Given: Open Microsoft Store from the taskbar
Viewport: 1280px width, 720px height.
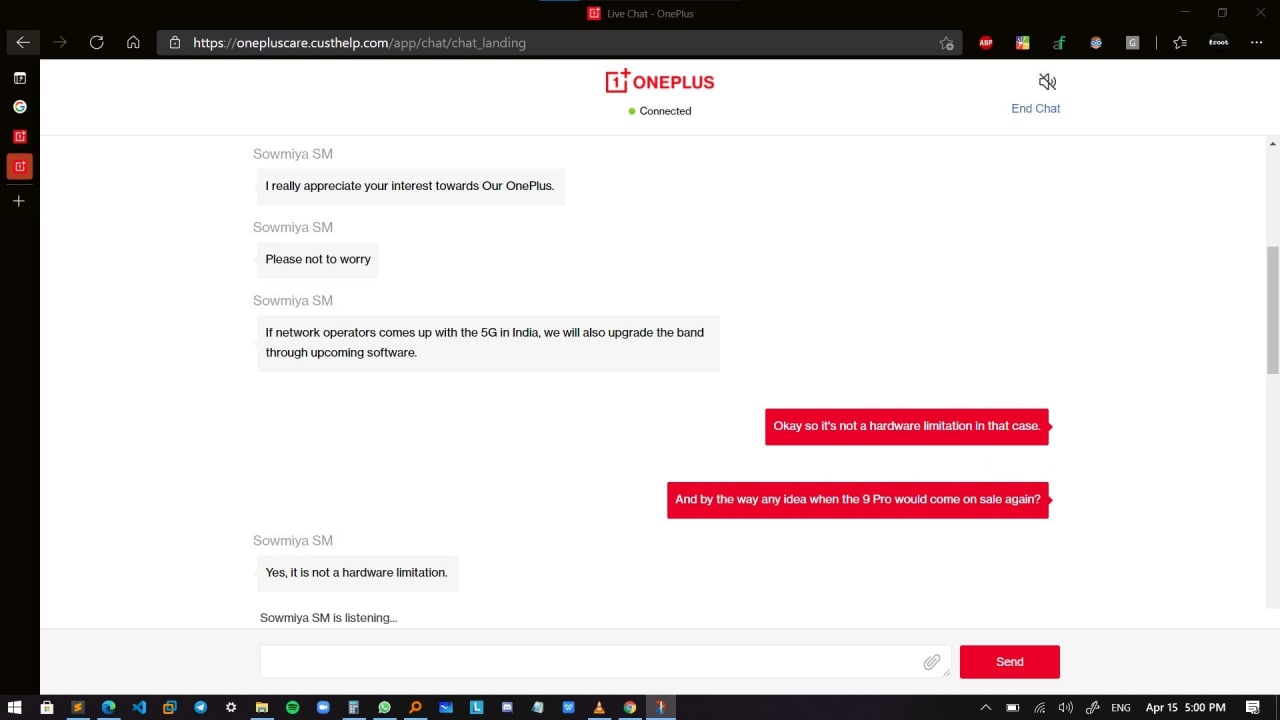Looking at the screenshot, I should pos(47,707).
